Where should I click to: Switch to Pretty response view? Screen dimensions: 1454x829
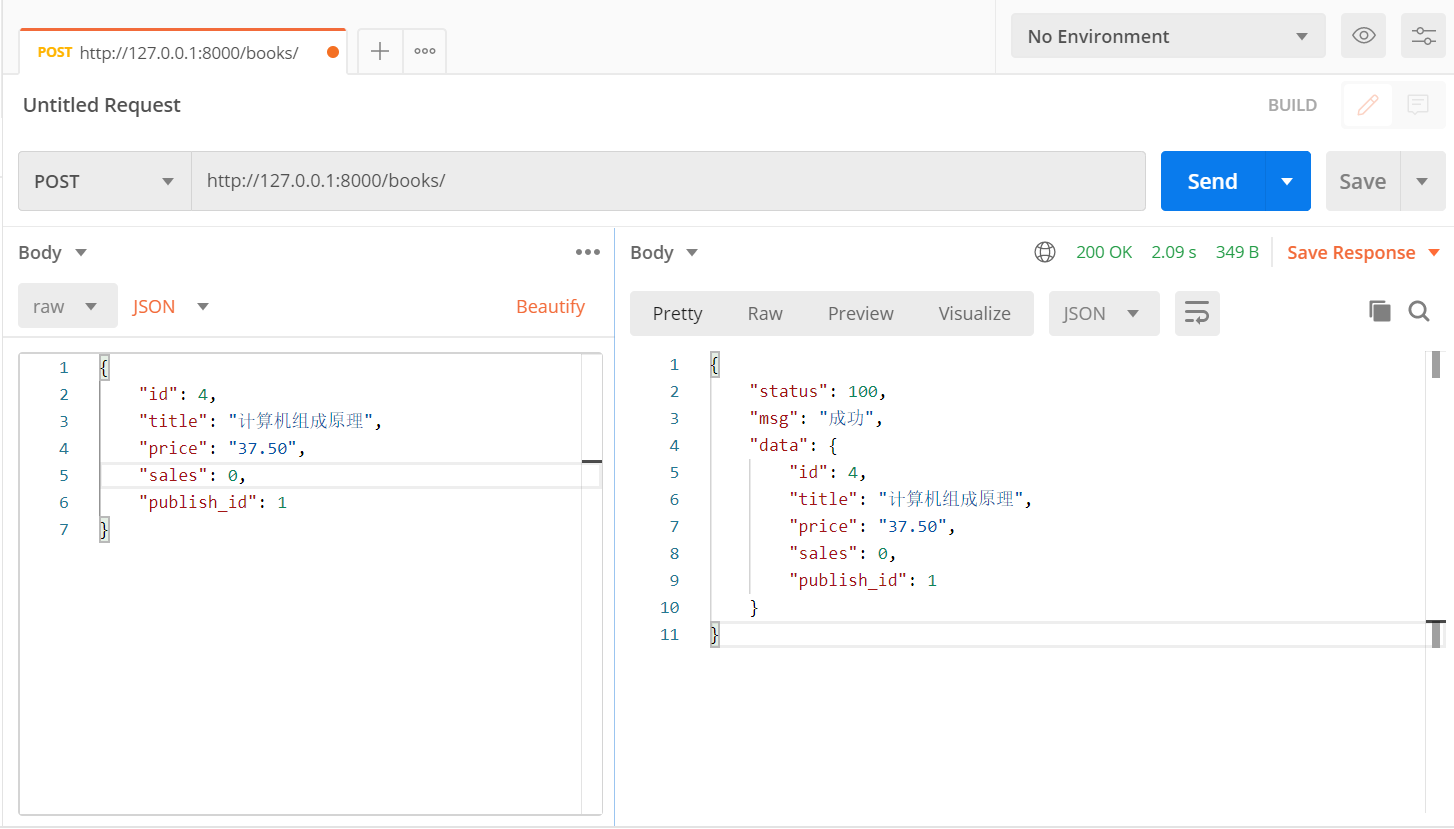point(677,313)
